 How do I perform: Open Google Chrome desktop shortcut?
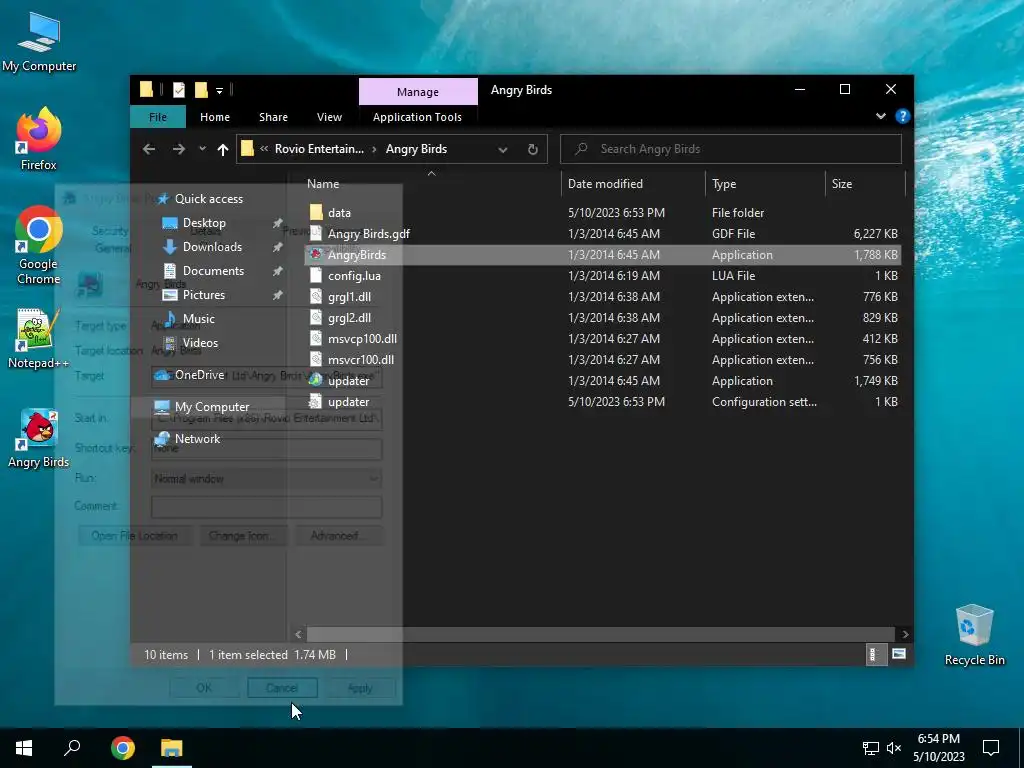click(x=39, y=246)
